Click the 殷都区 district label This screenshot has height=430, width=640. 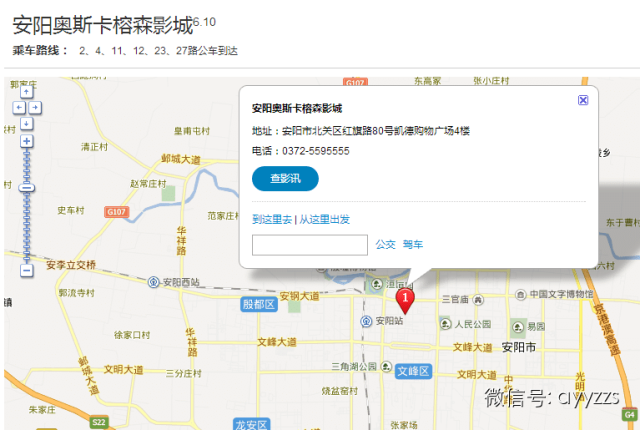click(x=259, y=304)
